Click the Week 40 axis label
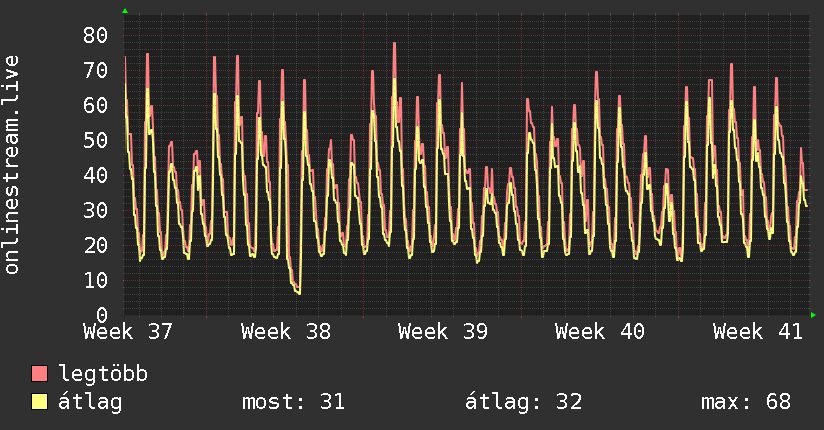 600,332
